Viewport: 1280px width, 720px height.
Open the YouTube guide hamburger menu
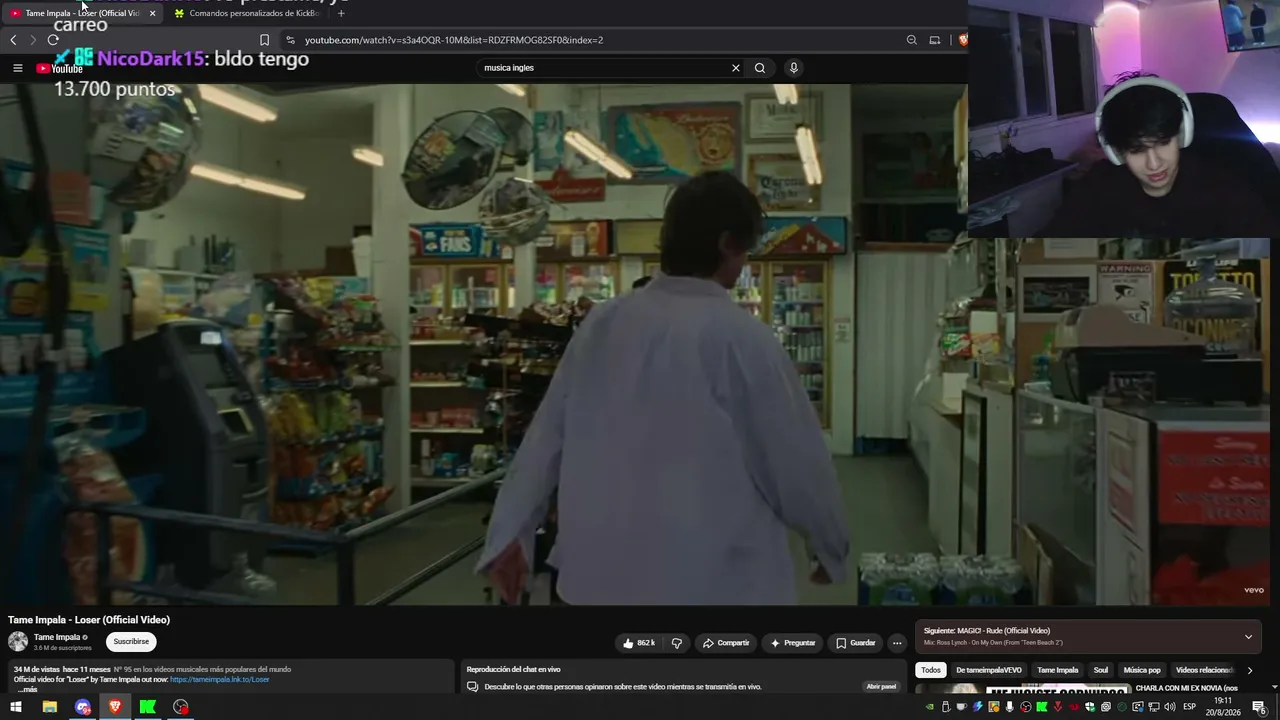[17, 68]
